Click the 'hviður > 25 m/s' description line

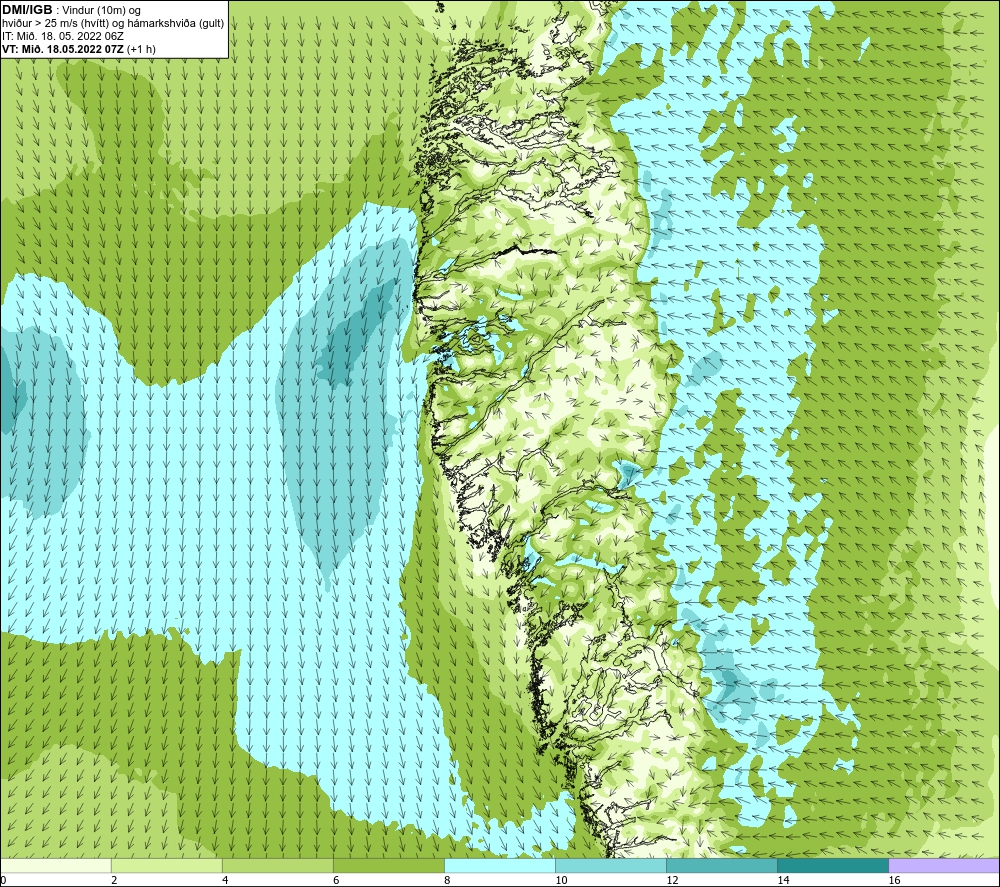click(113, 24)
